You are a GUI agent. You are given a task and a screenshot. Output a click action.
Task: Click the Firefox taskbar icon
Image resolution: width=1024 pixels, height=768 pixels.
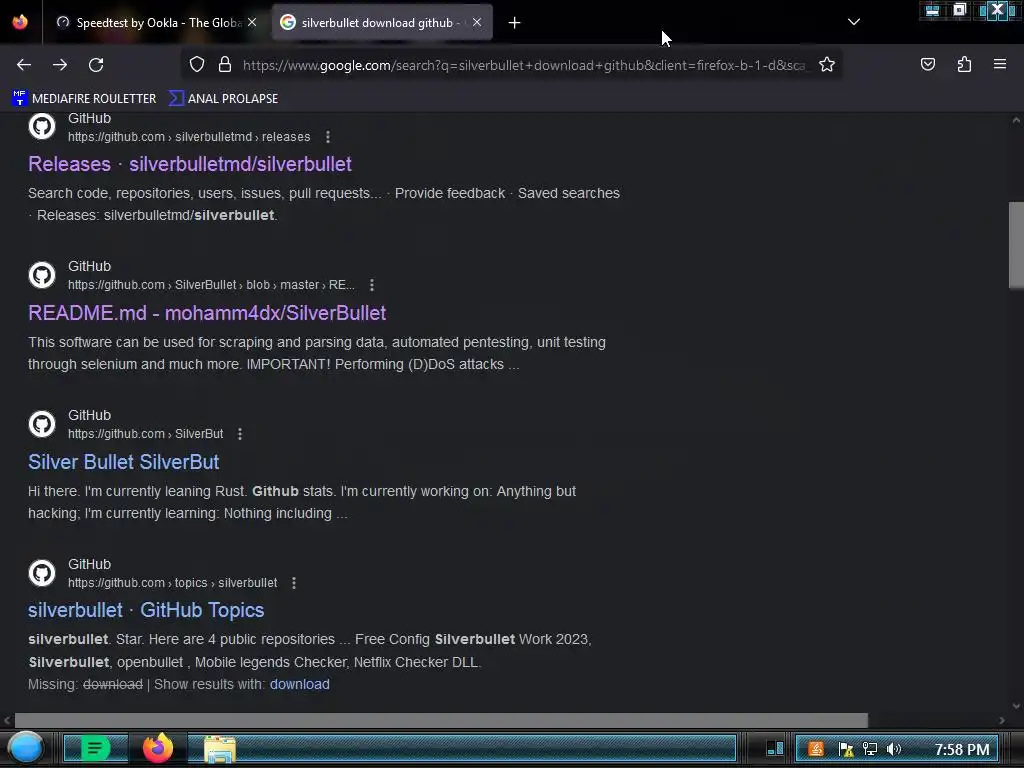[x=158, y=748]
